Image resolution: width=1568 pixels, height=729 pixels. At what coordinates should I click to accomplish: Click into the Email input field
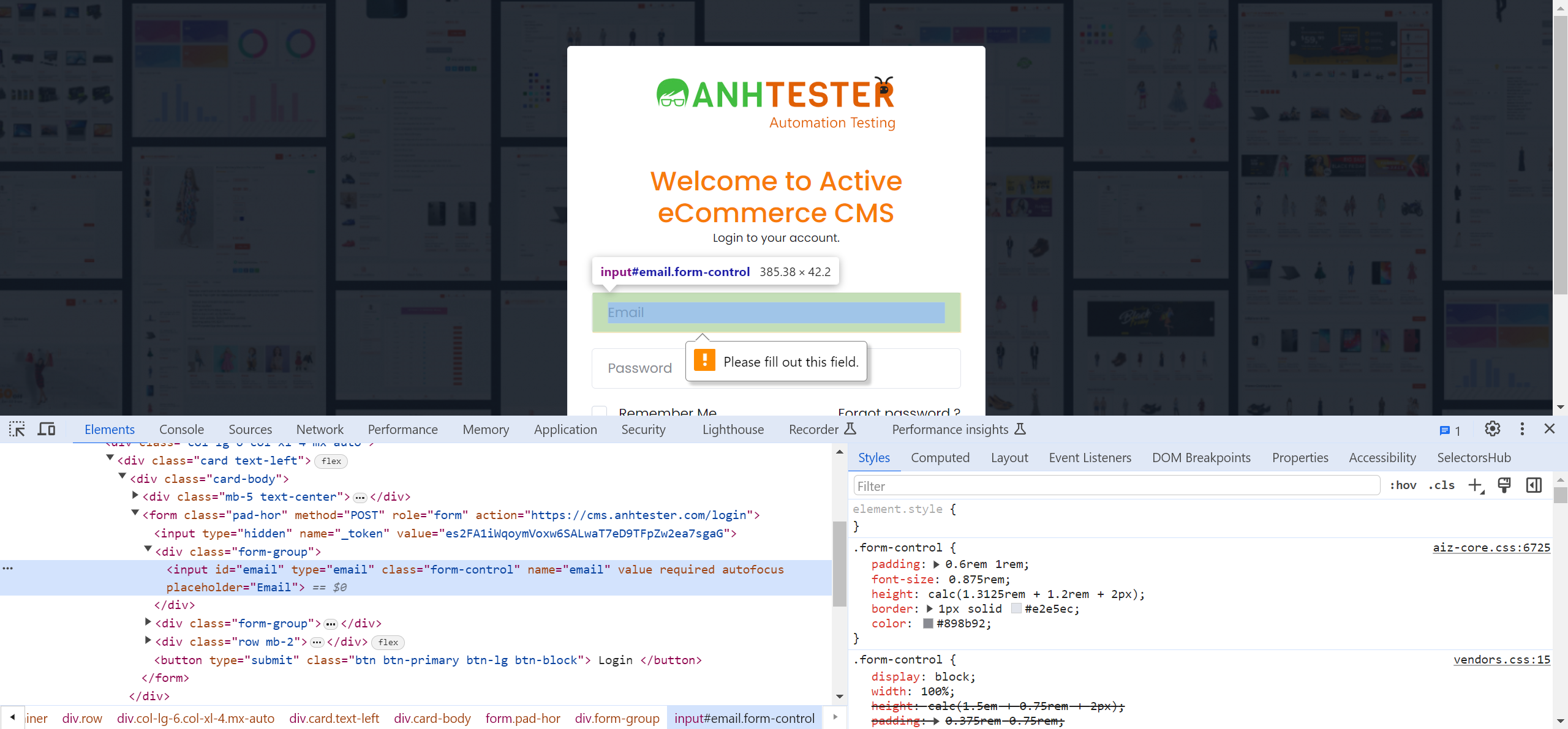point(776,313)
